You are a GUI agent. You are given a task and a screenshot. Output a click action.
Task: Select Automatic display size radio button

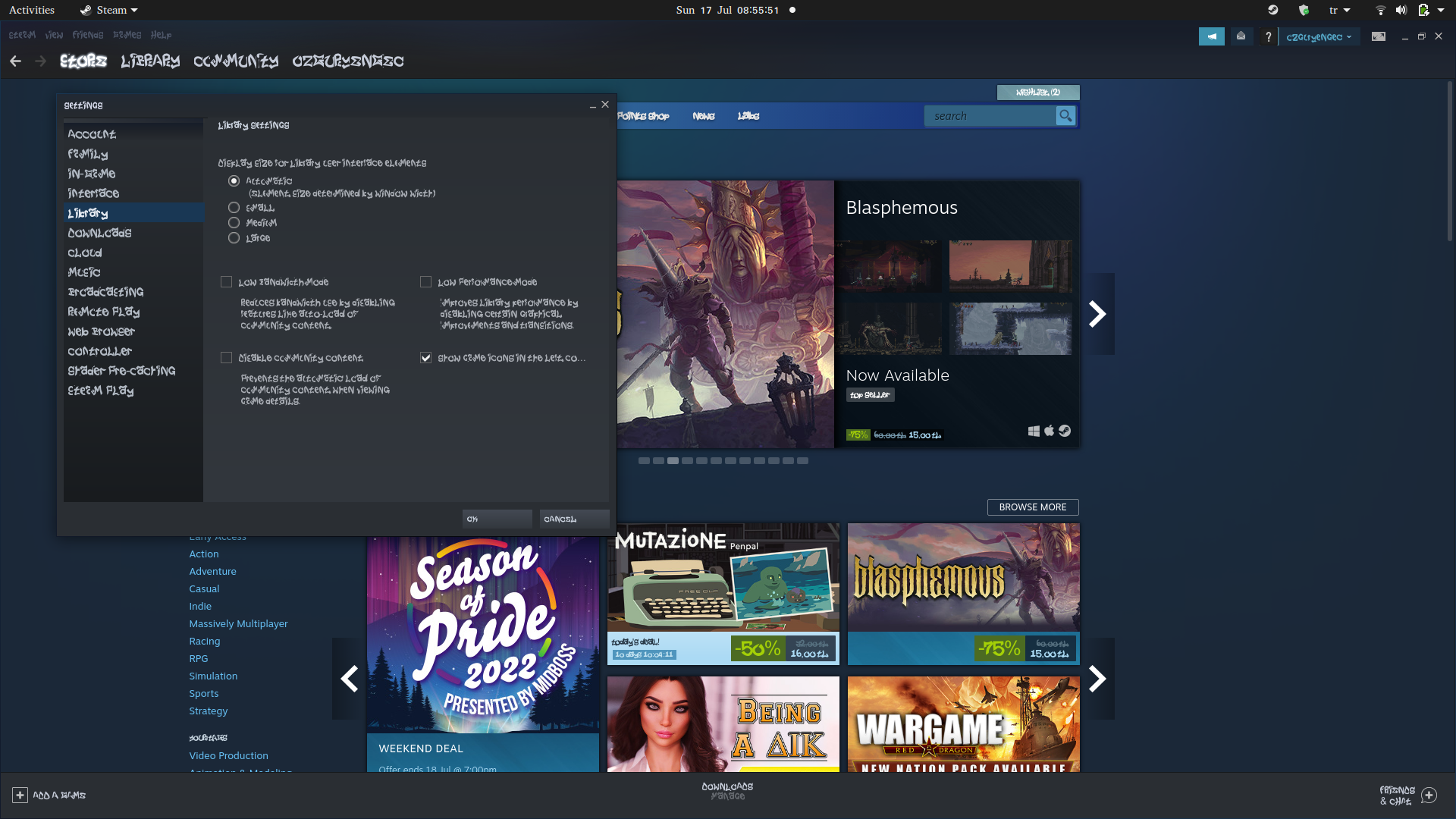coord(234,181)
